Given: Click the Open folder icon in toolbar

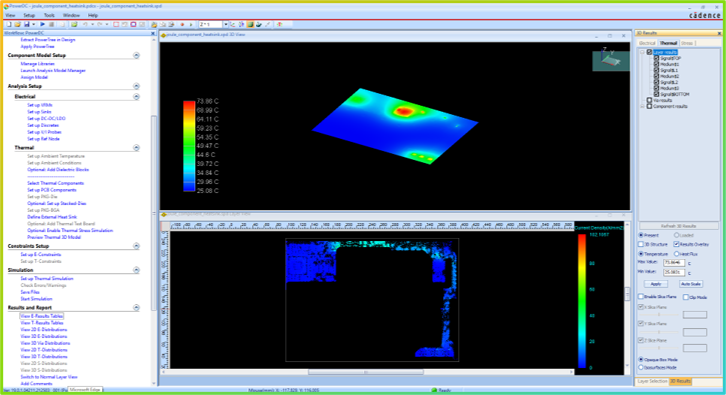Looking at the screenshot, I should pos(17,24).
